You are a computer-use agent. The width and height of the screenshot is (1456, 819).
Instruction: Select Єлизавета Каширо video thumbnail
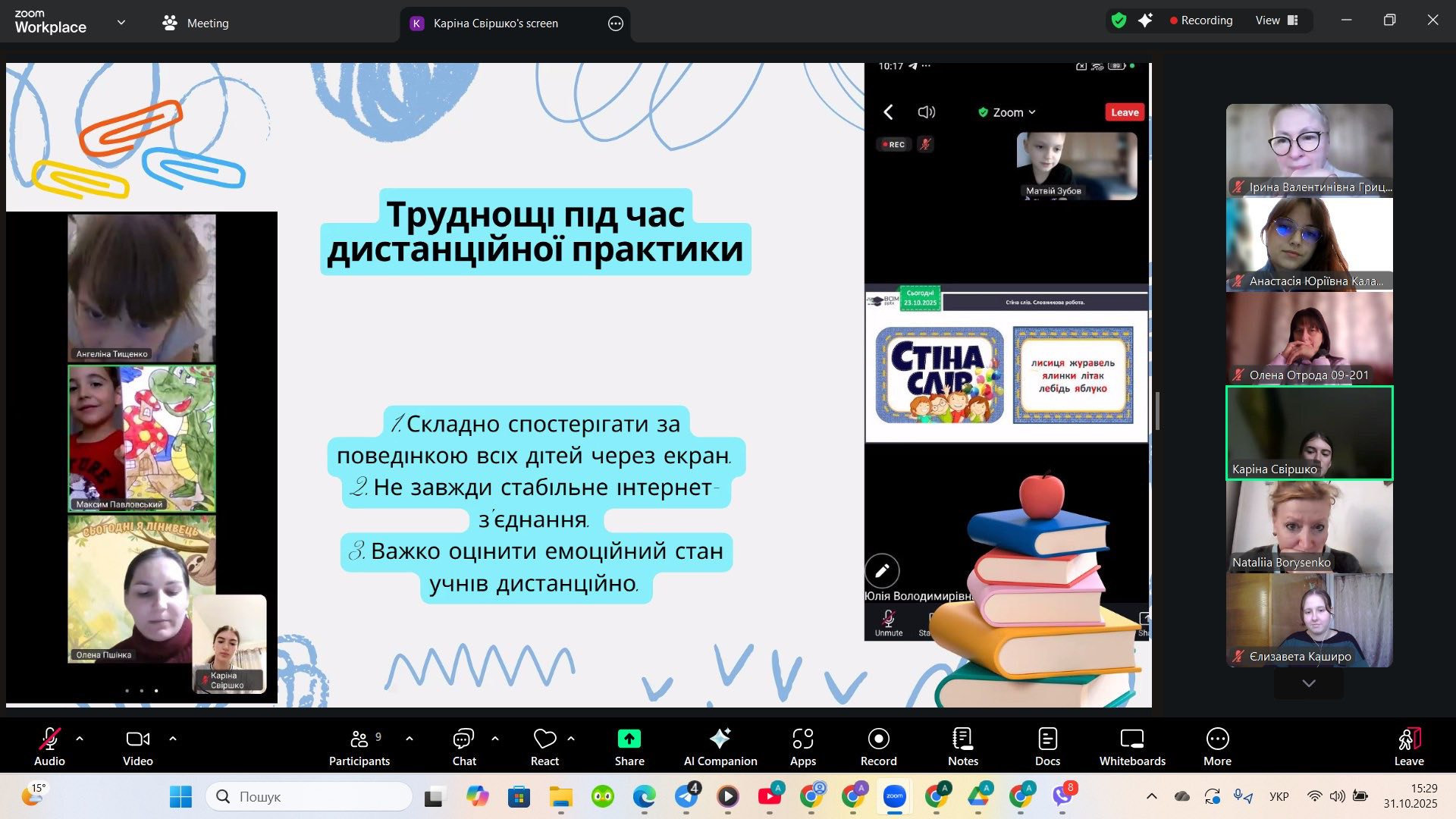tap(1310, 621)
